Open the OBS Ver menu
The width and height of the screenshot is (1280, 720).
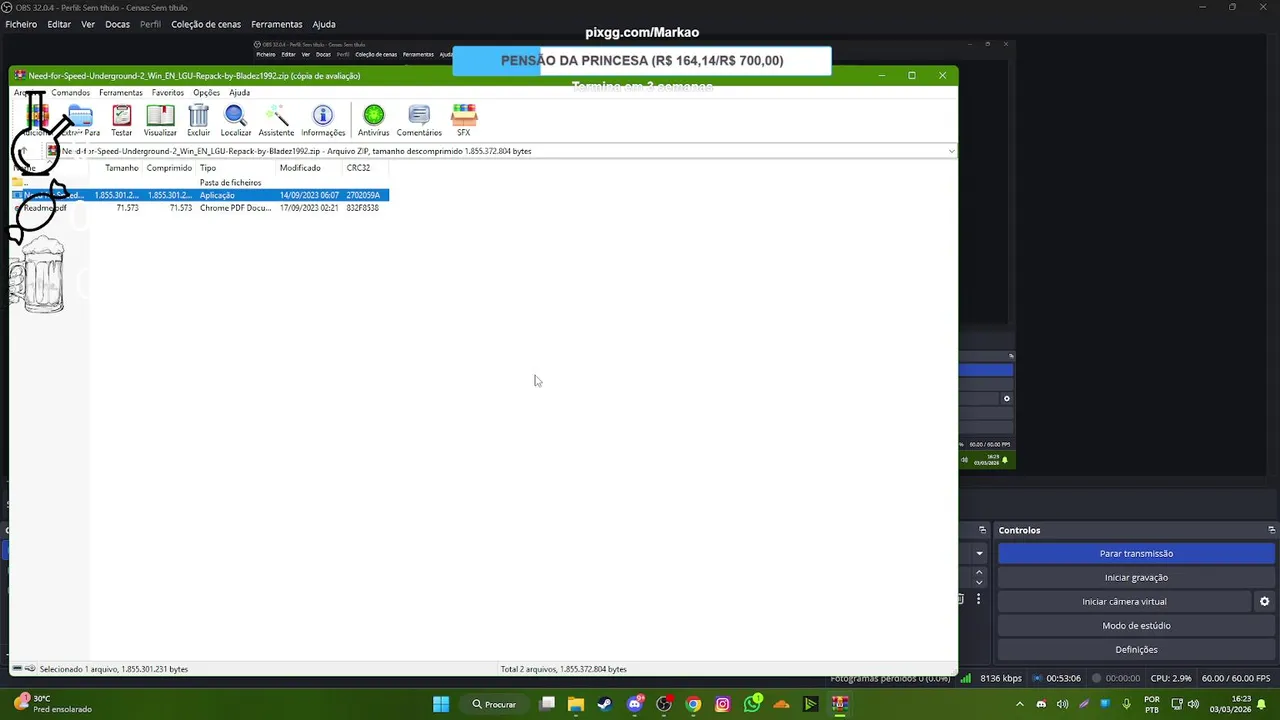(88, 24)
